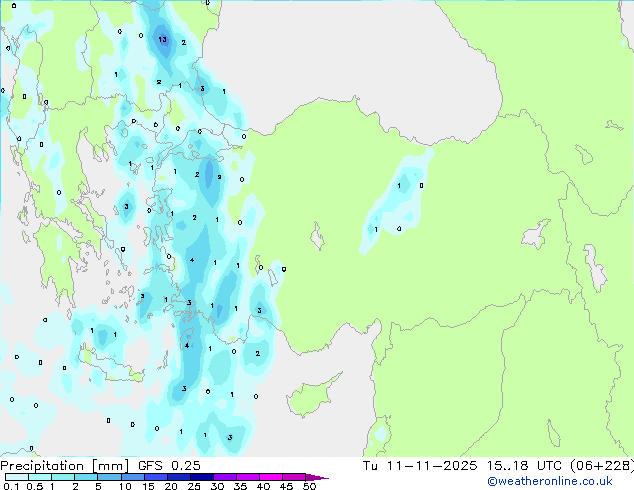The image size is (634, 490).
Task: Select the '15..18 UTC' time range text
Action: tap(524, 466)
